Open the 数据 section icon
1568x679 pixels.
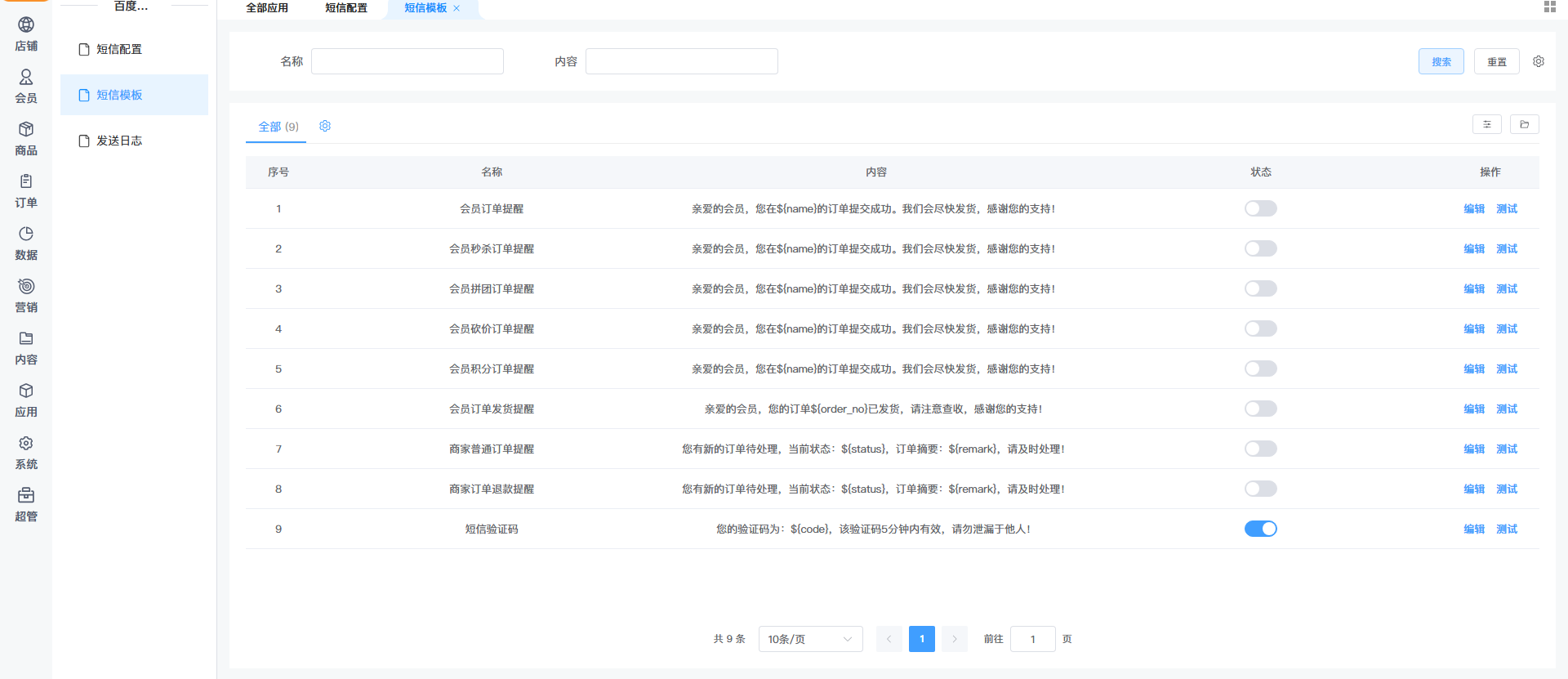(26, 234)
